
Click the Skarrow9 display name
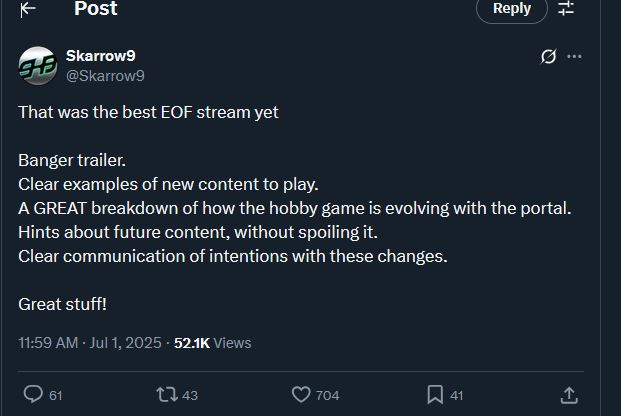coord(101,56)
